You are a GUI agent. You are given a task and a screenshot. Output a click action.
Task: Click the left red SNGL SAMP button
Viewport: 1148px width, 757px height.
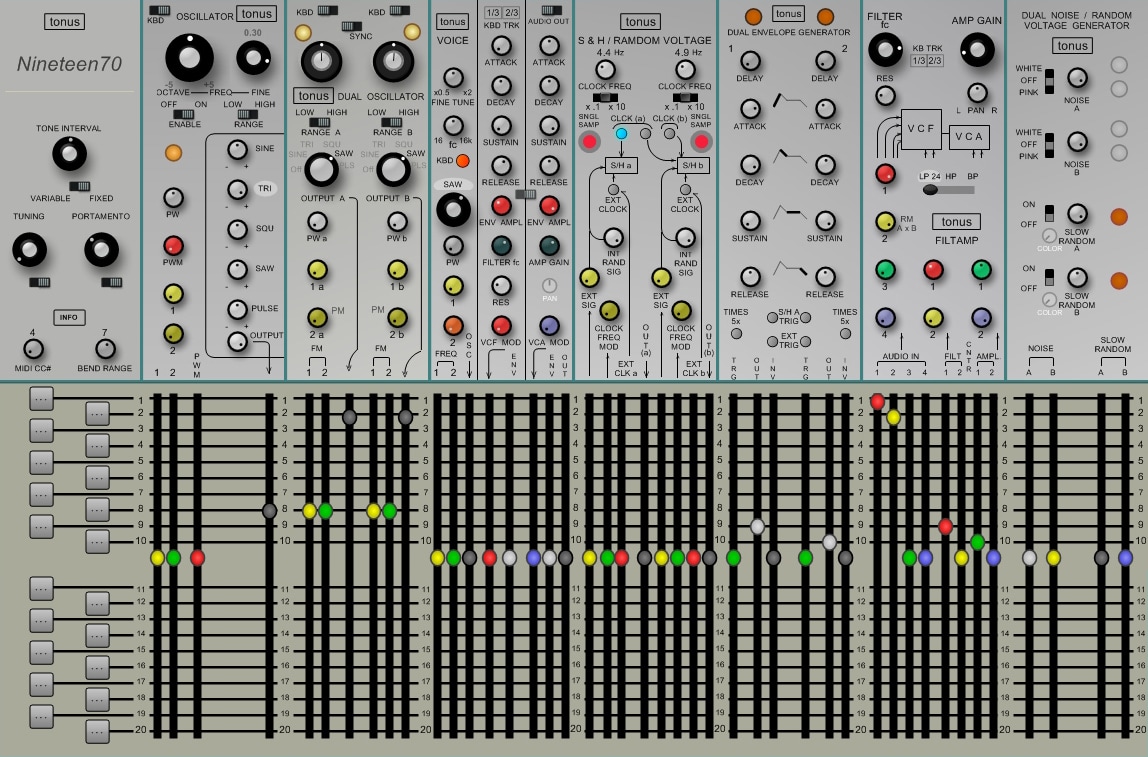click(589, 141)
